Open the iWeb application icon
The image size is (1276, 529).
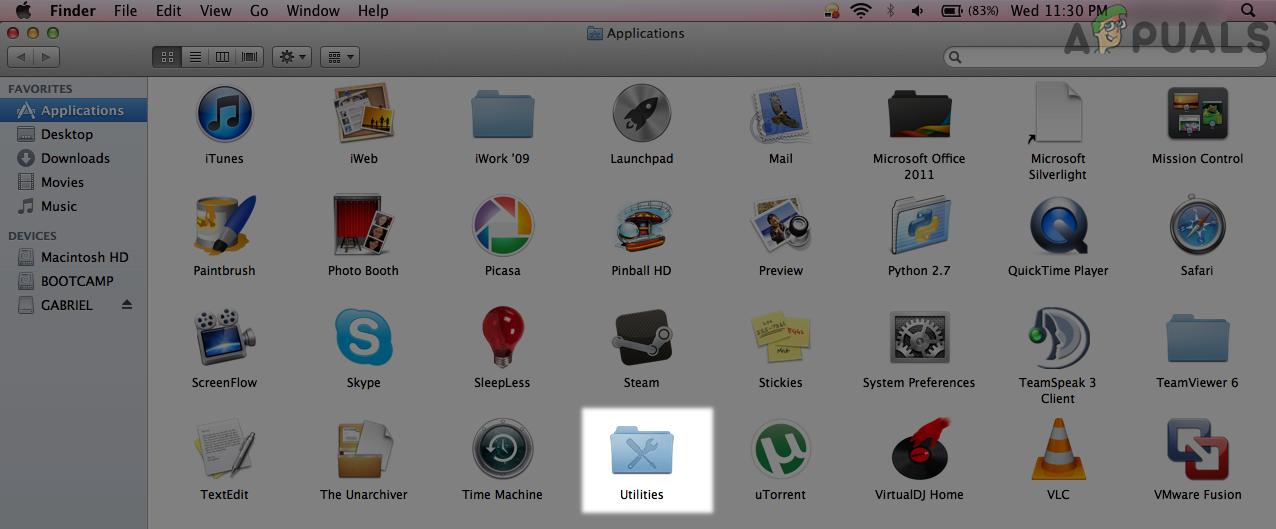click(363, 114)
